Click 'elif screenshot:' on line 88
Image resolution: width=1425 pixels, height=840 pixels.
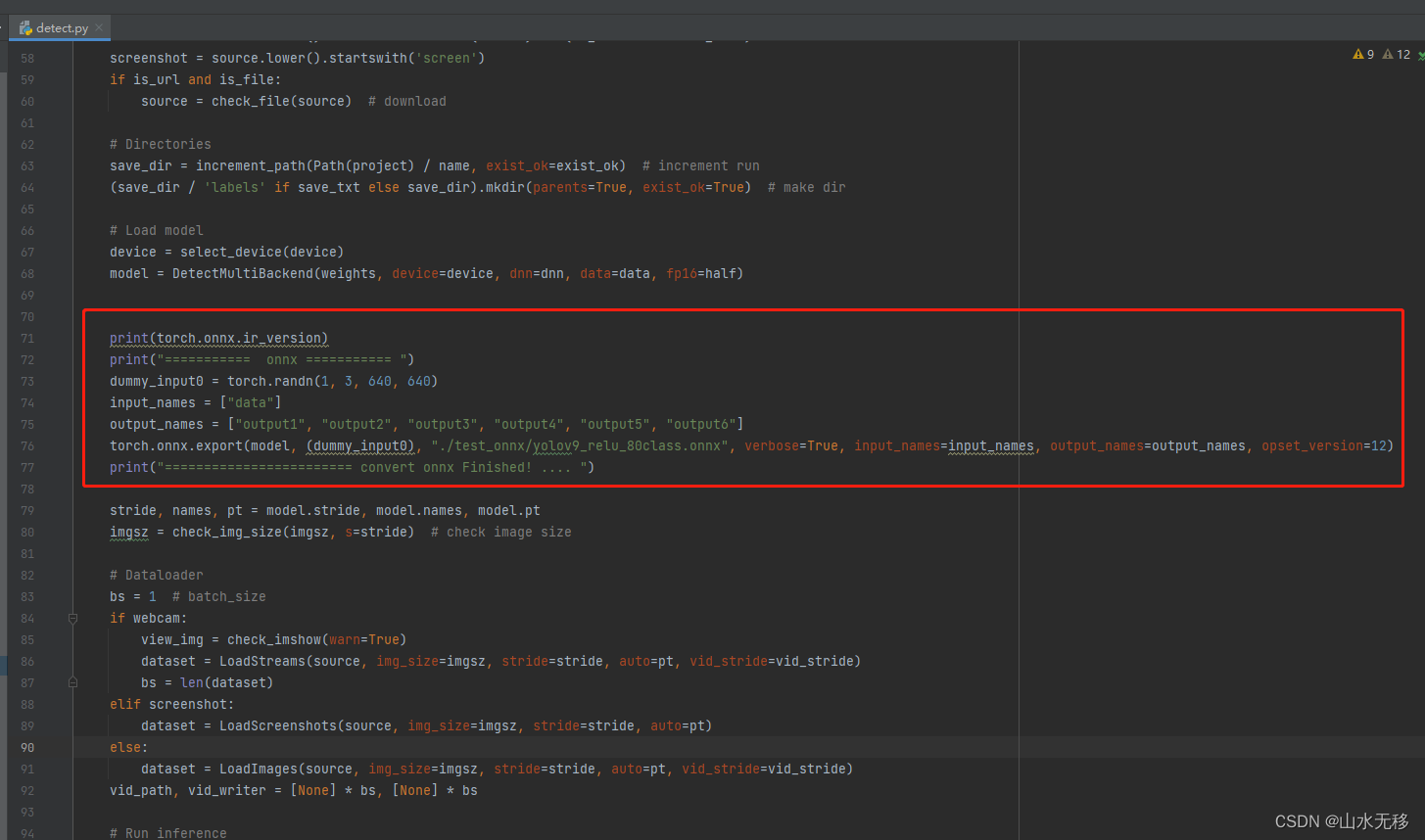point(172,704)
